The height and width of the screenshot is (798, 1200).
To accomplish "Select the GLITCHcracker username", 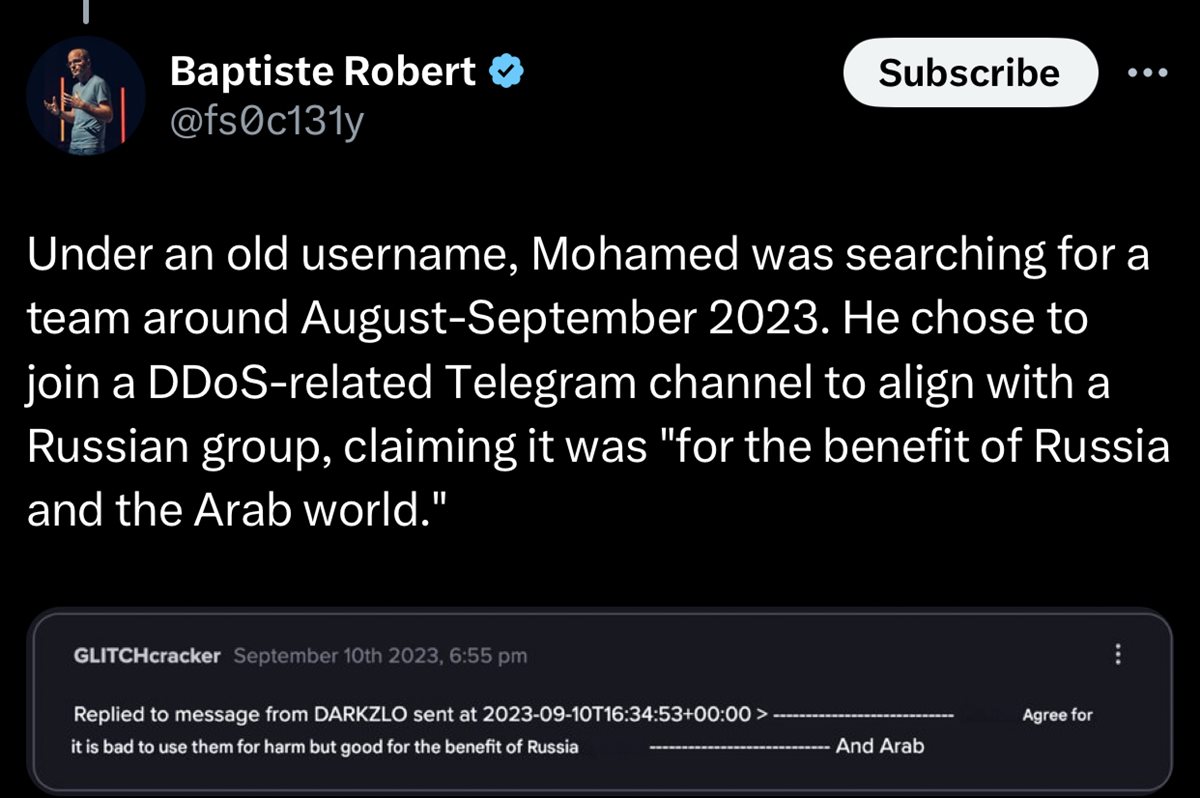I will click(x=147, y=656).
